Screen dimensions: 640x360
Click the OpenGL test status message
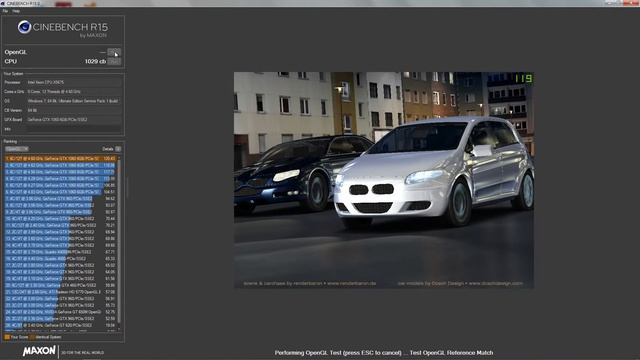[x=384, y=353]
